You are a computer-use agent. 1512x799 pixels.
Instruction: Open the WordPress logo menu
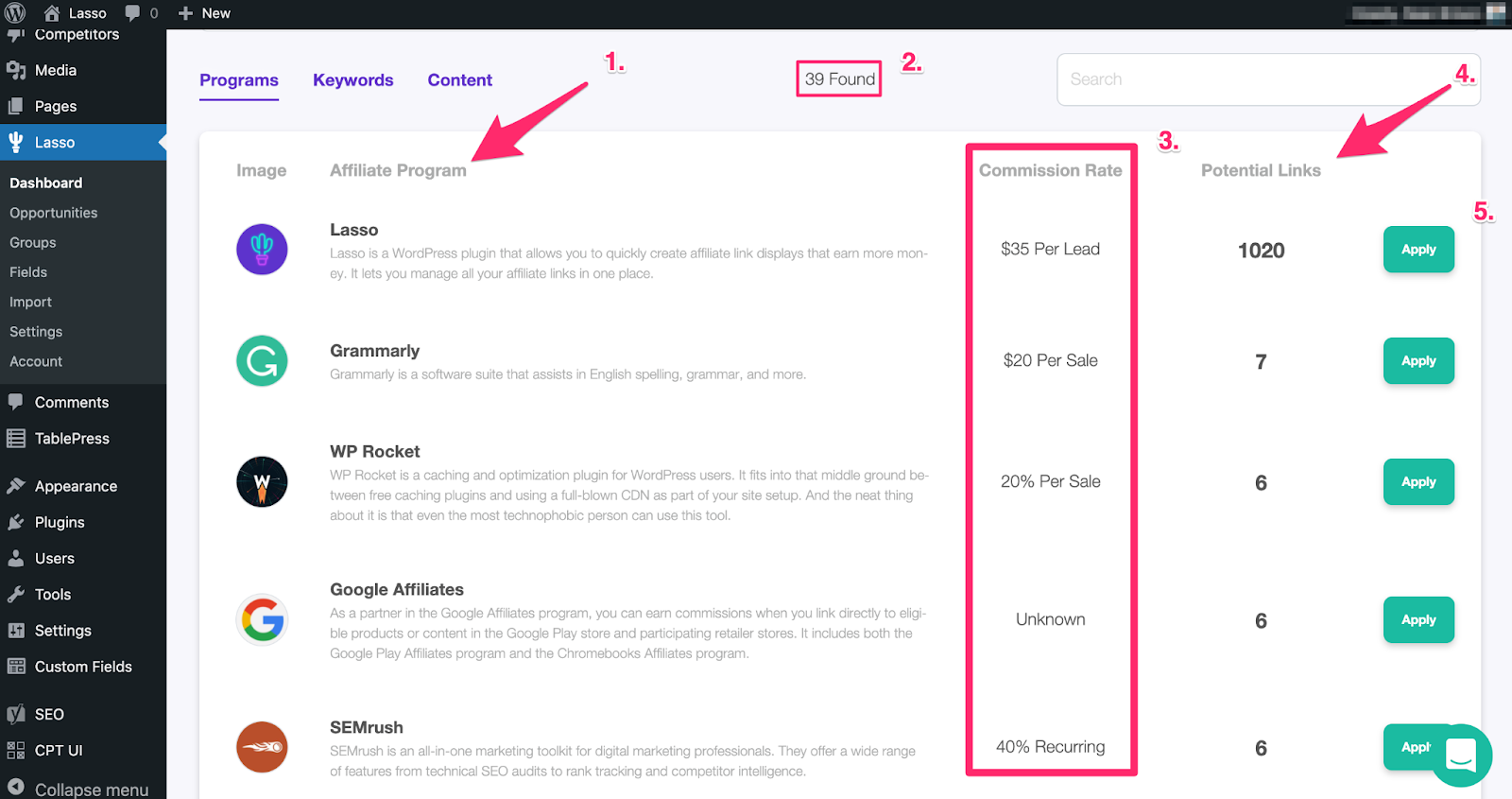[x=15, y=13]
